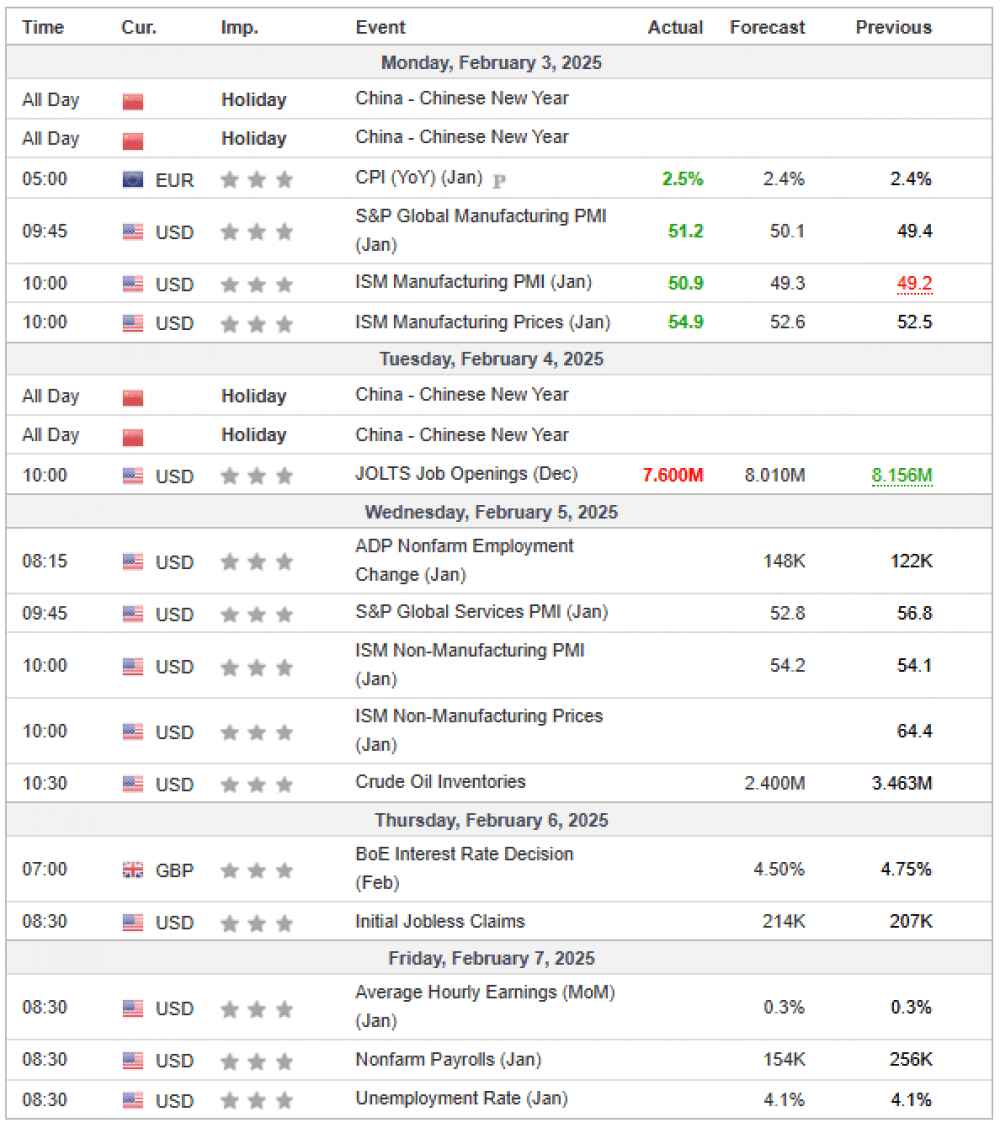The height and width of the screenshot is (1128, 1000).
Task: Click the US flag in the S&P Global Manufacturing PMI row
Action: point(132,232)
